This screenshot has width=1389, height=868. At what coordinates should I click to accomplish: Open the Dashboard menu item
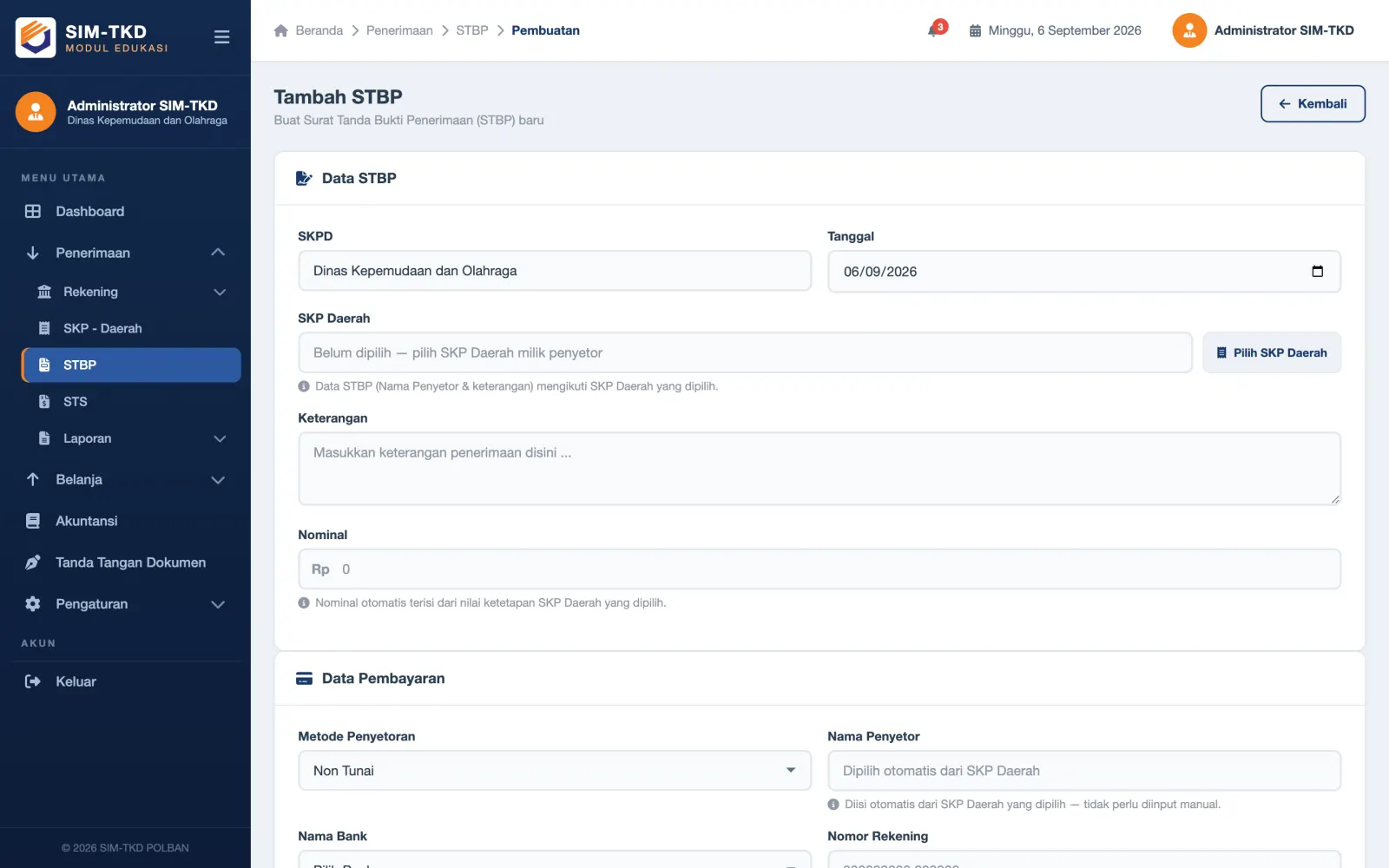(x=125, y=211)
